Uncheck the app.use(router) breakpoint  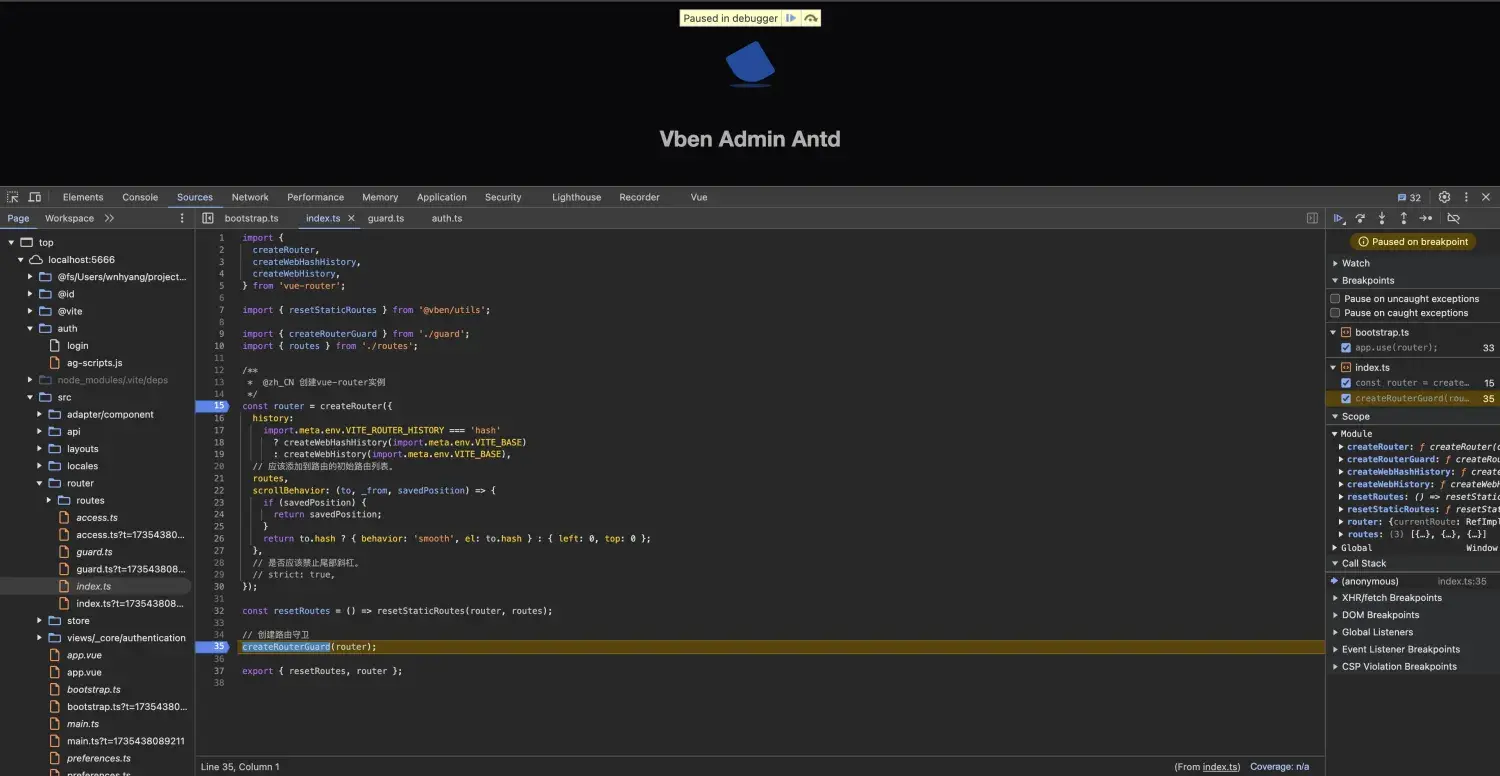pyautogui.click(x=1346, y=347)
